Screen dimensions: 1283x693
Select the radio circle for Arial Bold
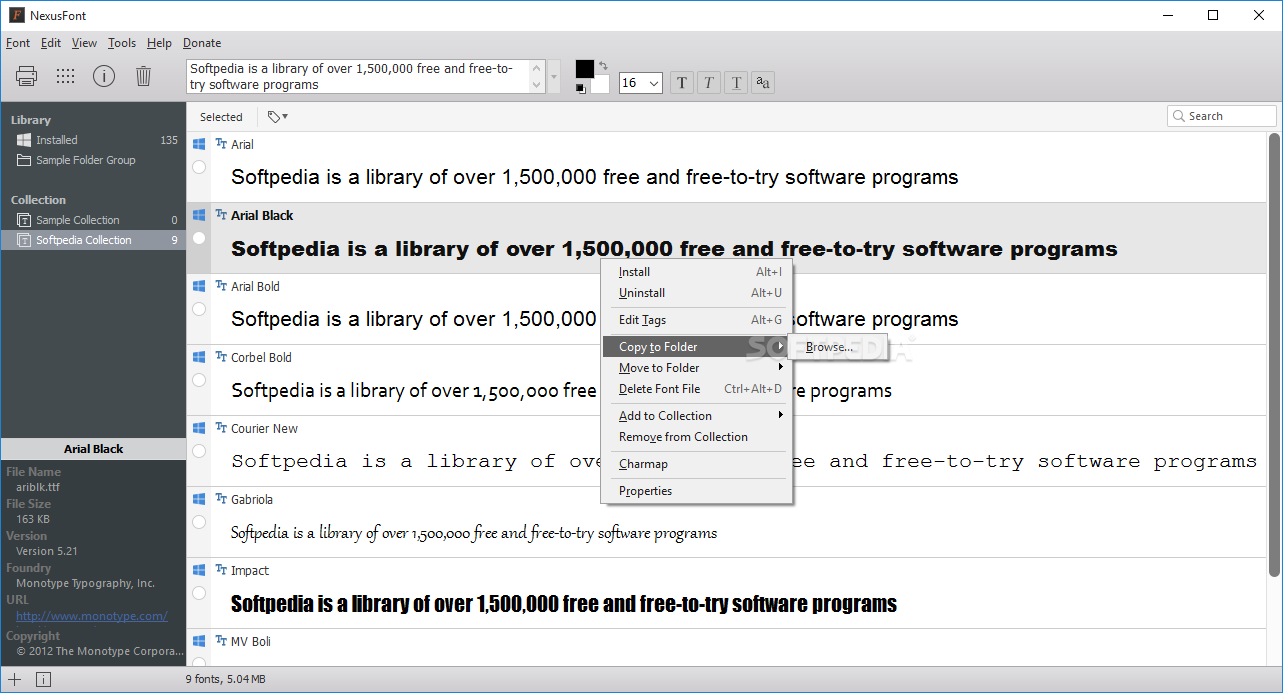(199, 309)
